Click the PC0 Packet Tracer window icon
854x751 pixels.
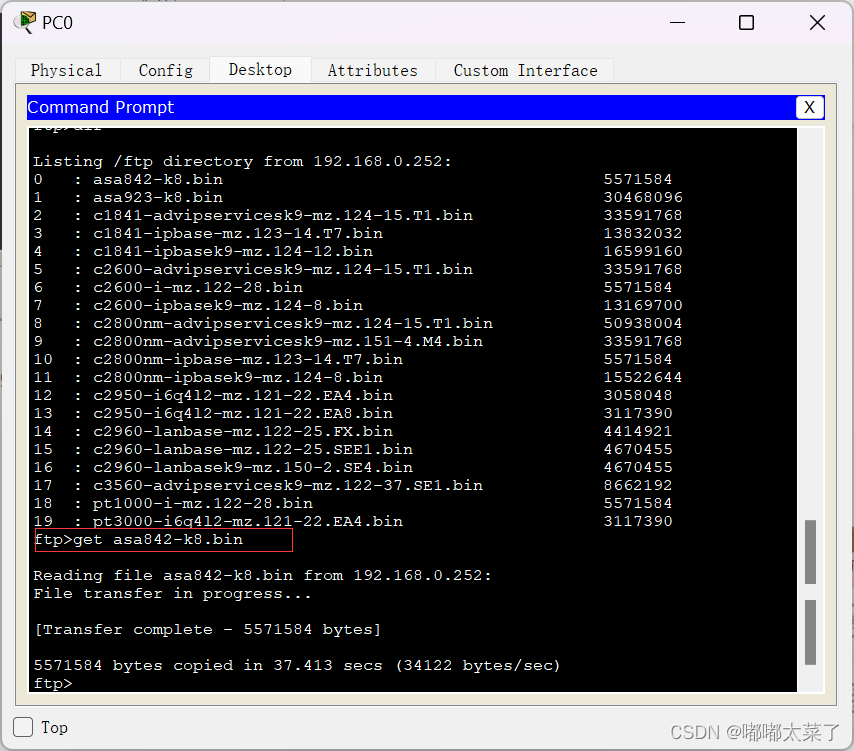coord(25,22)
